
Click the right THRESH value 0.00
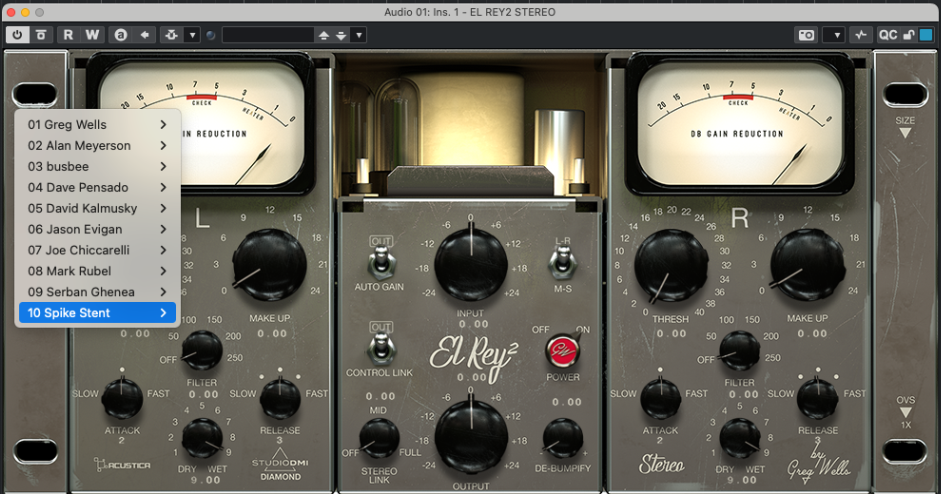pyautogui.click(x=671, y=334)
